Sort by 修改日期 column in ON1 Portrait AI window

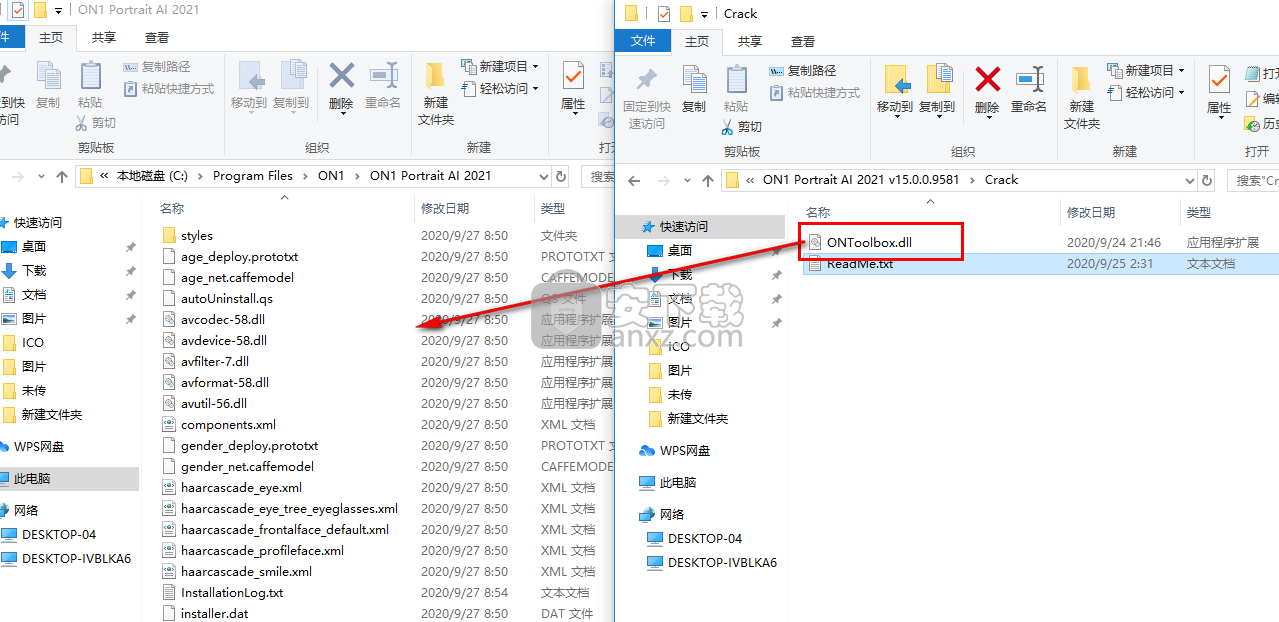444,209
